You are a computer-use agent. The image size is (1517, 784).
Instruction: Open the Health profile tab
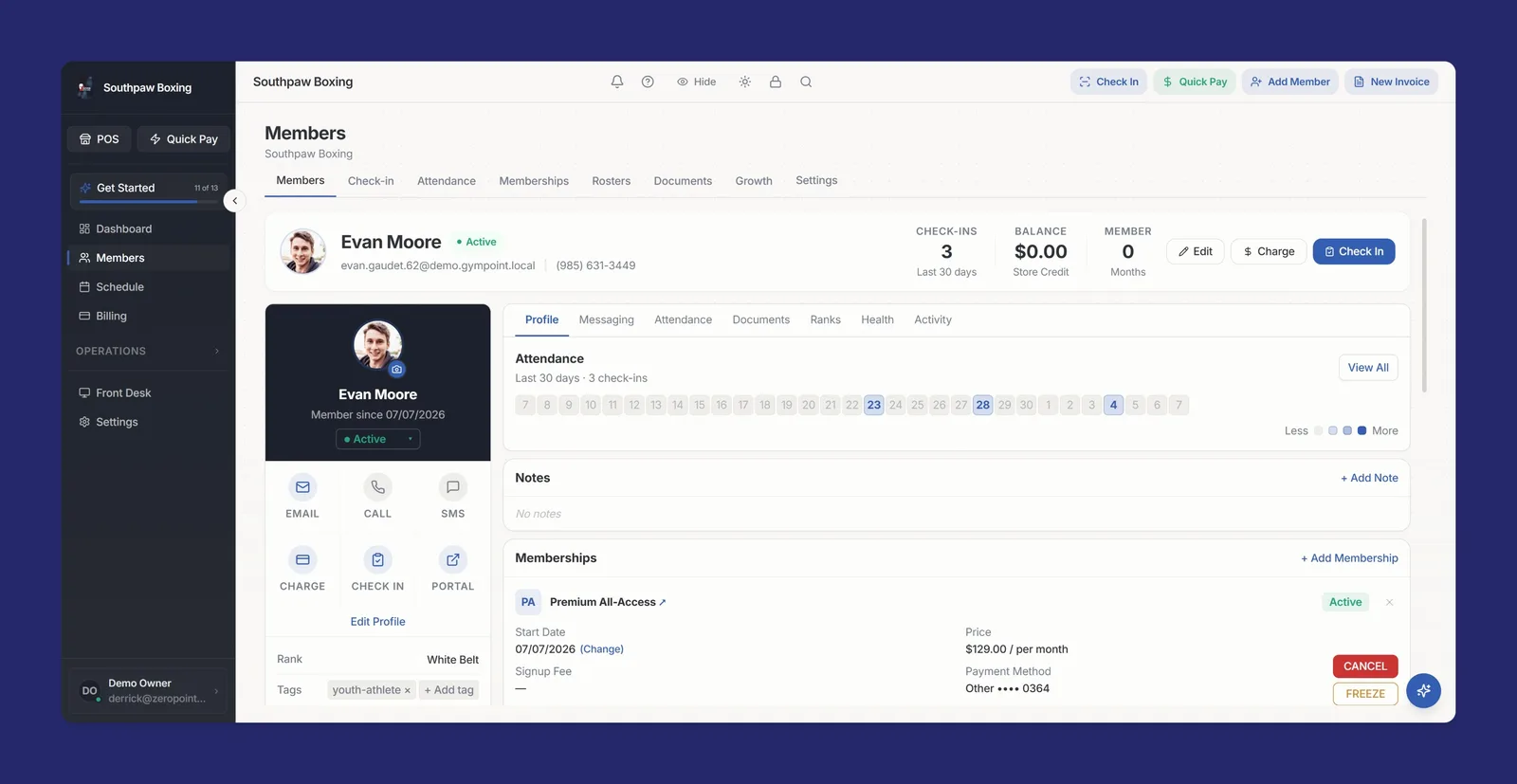point(877,319)
